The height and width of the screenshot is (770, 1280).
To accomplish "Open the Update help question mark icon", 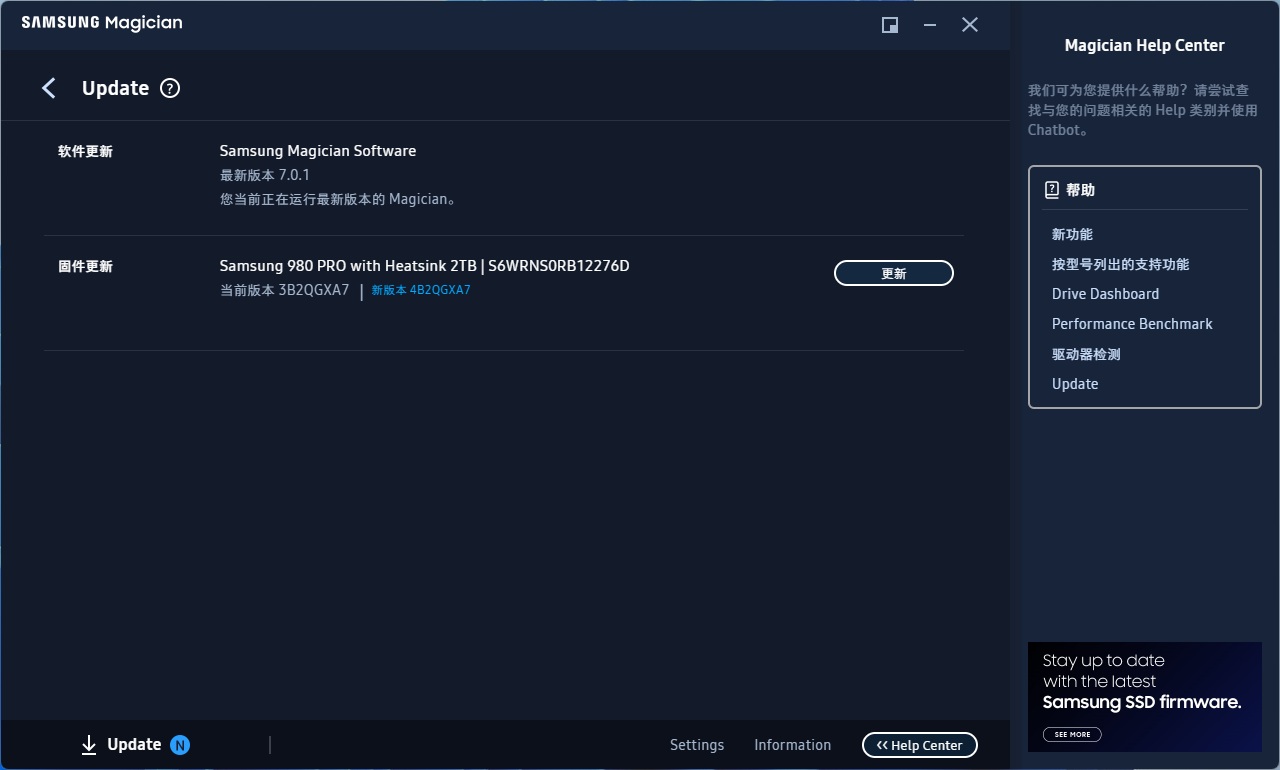I will click(x=170, y=88).
